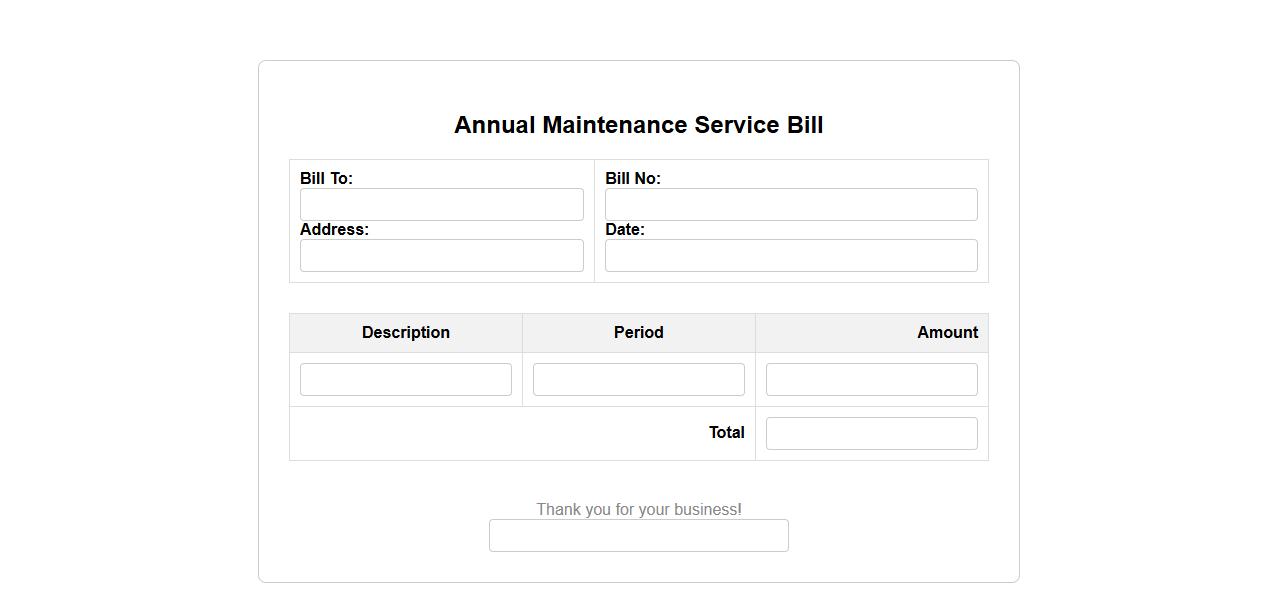Screen dimensions: 1278x601
Task: Select the Amount column header
Action: point(946,332)
